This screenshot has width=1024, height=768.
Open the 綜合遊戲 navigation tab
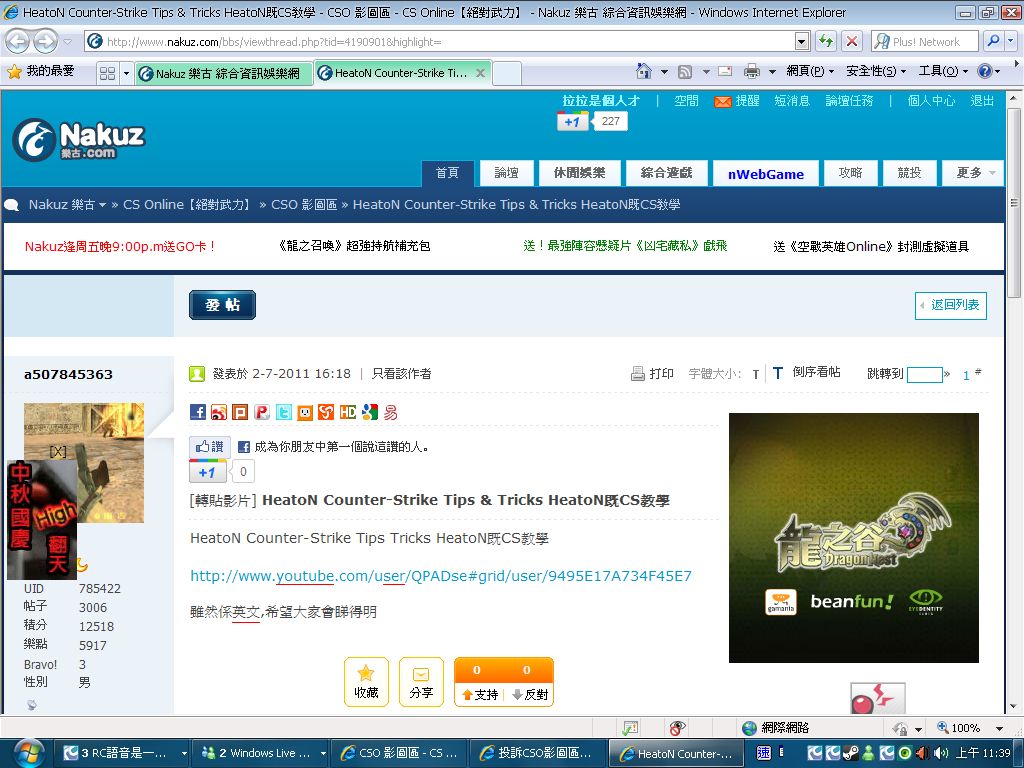667,173
